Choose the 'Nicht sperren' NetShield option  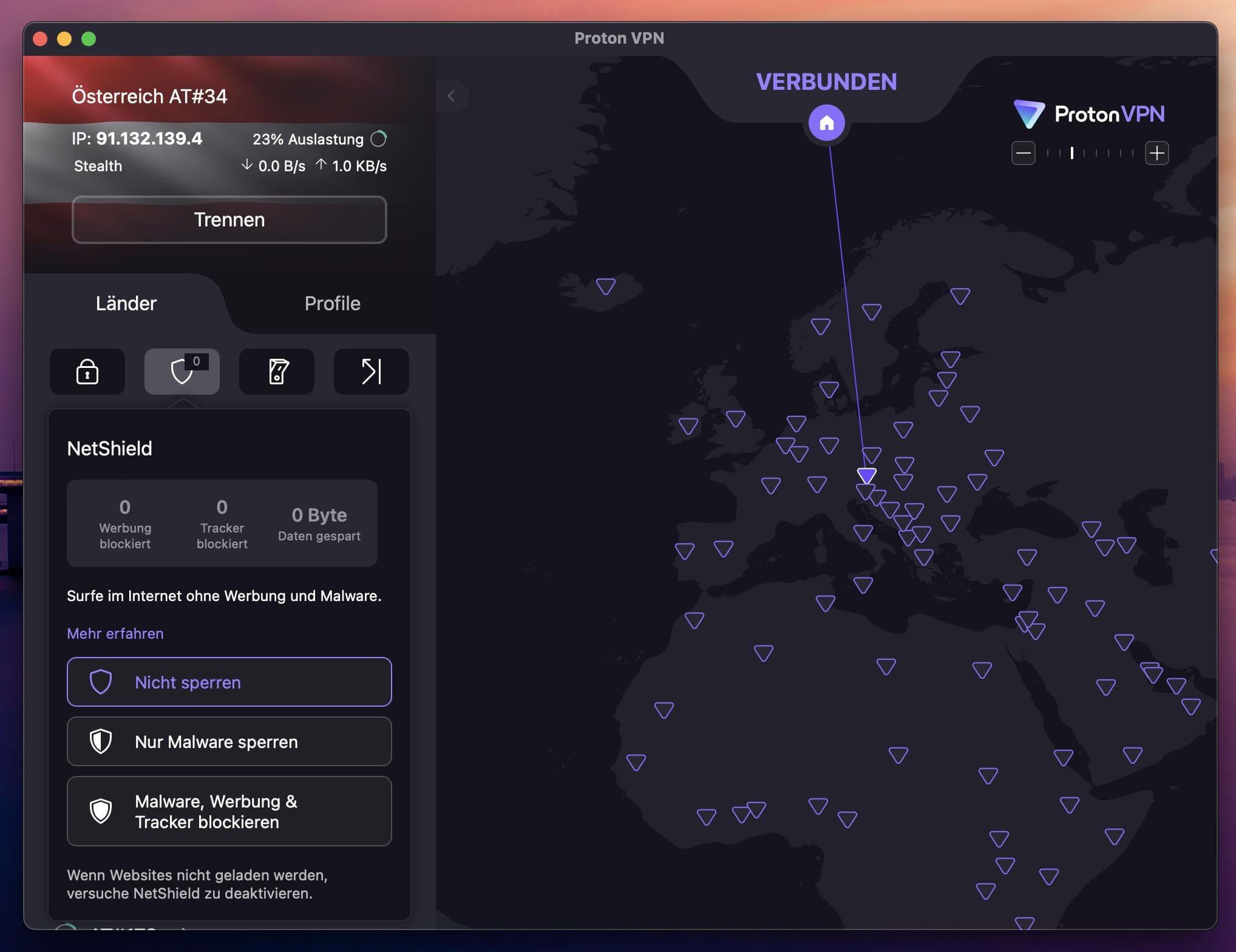tap(229, 682)
